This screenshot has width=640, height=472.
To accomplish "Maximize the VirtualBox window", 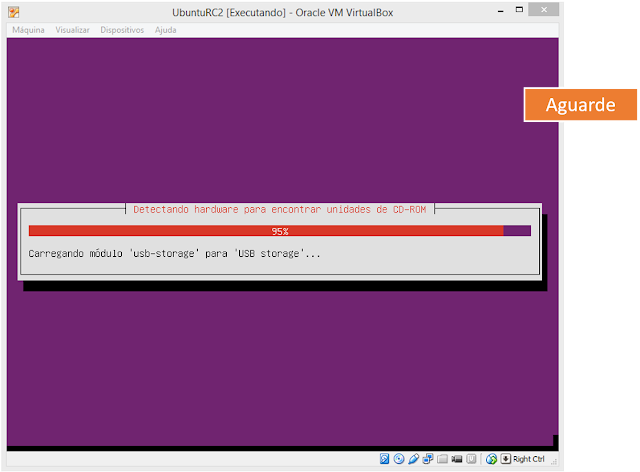I will coord(519,10).
